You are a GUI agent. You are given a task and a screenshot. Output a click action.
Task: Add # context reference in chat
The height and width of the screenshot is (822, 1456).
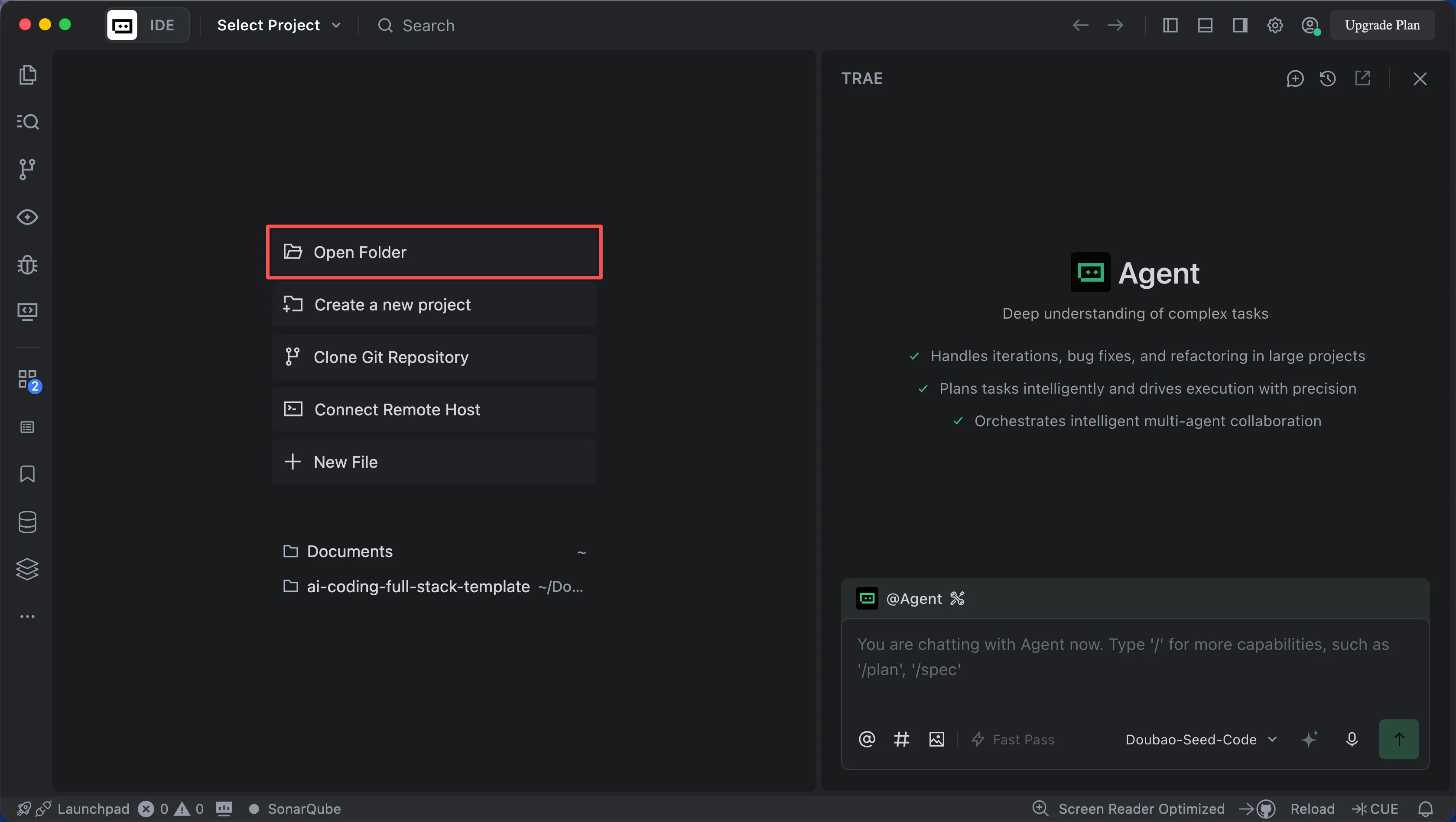[x=901, y=739]
